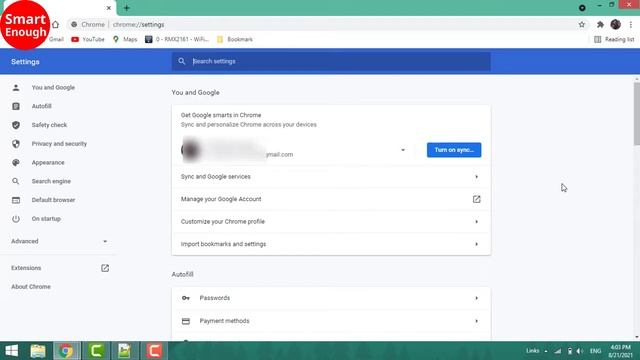The image size is (640, 360).
Task: Open the Extensions puzzle icon
Action: pos(600,24)
